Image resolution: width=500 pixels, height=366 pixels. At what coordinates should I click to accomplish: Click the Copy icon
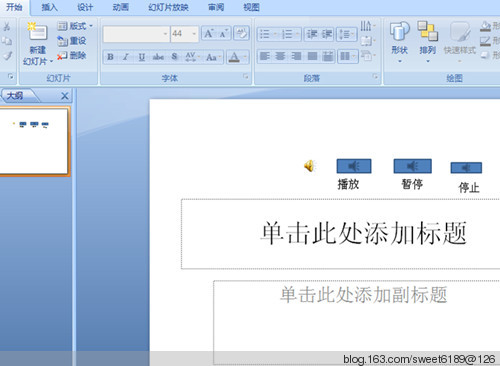(6, 41)
